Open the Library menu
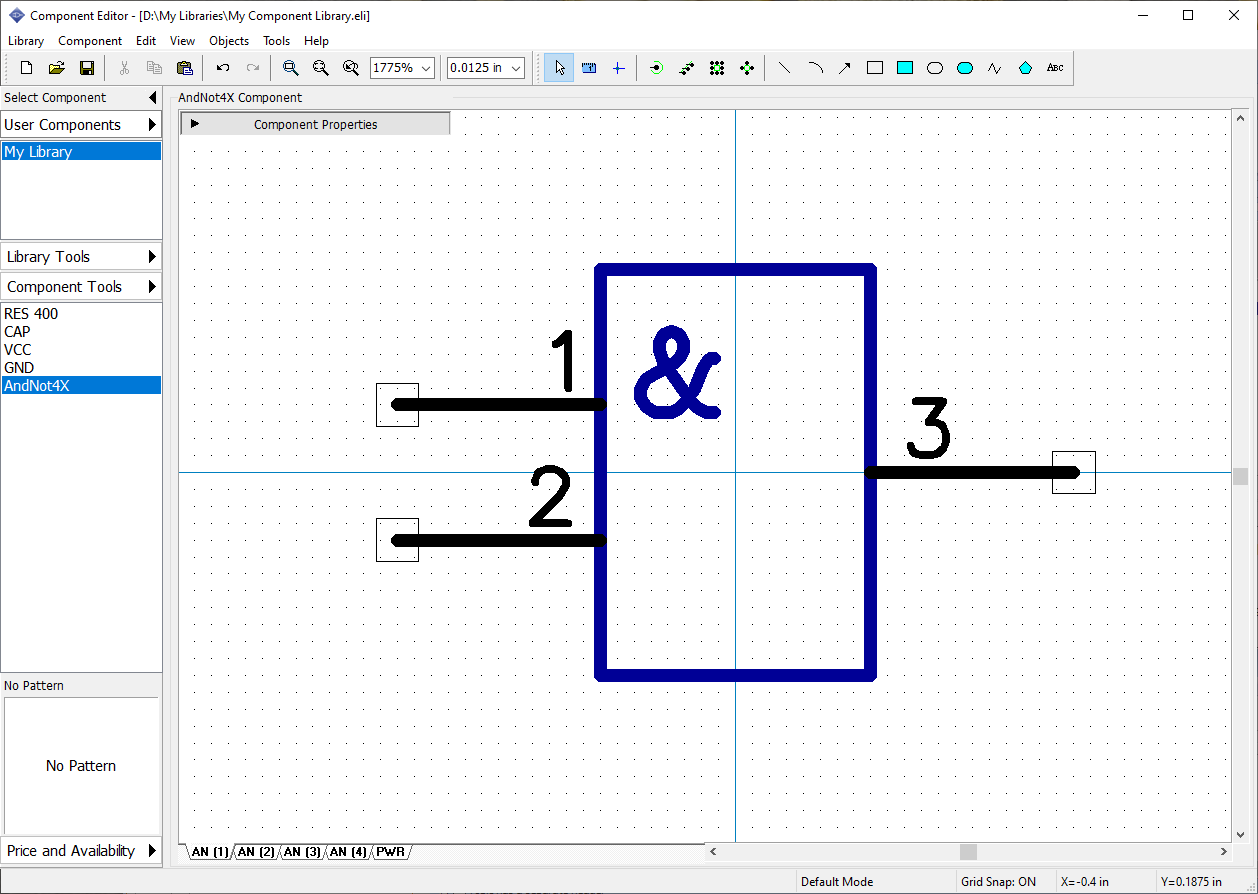 [26, 41]
